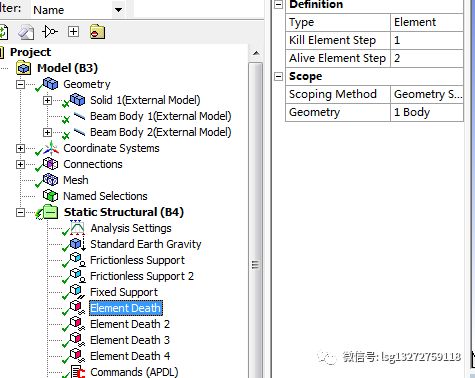Screen dimensions: 475x378
Task: Collapse the Static Structural (B4) branch
Action: coord(20,212)
